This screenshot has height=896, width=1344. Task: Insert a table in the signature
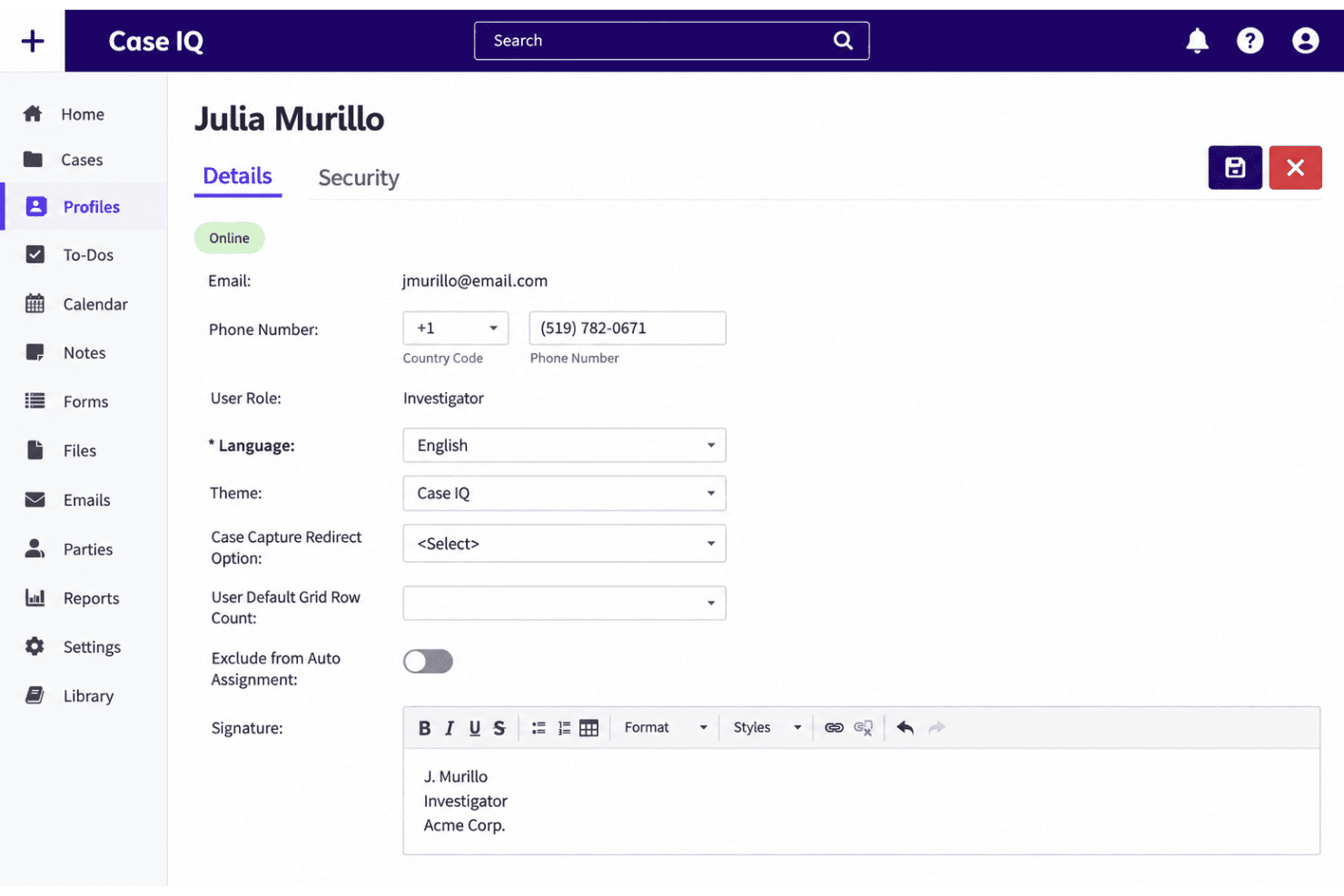pos(589,728)
